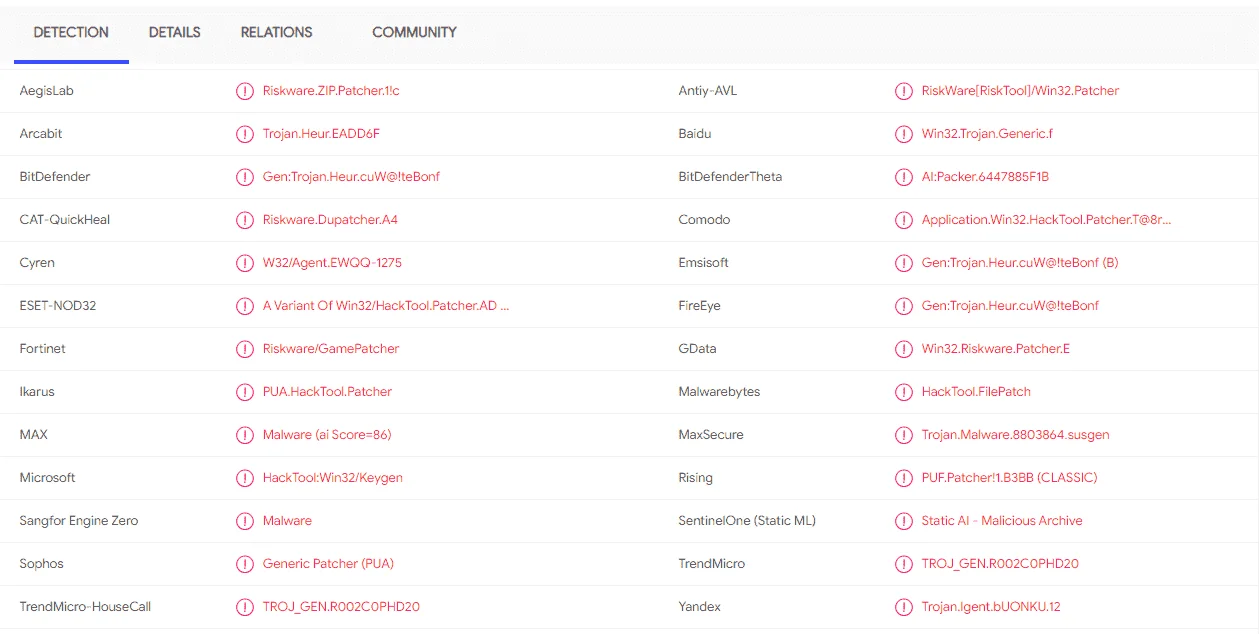Click the Microsoft engine name
1259x634 pixels.
(47, 478)
